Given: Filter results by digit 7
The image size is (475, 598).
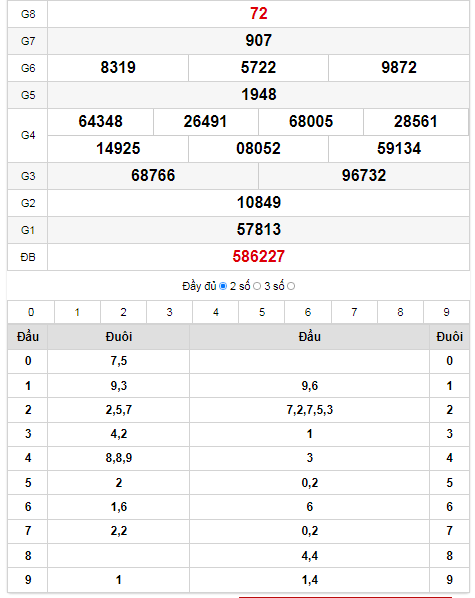Looking at the screenshot, I should pos(354,312).
